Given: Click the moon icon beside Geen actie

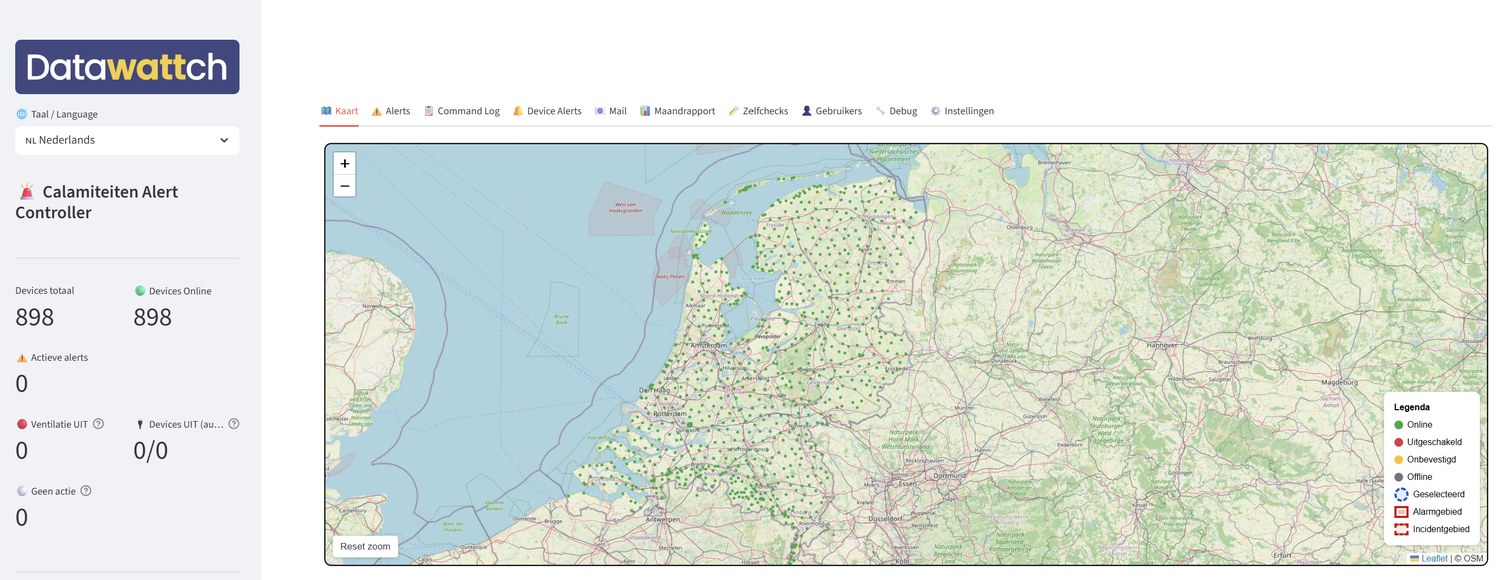Looking at the screenshot, I should click(22, 491).
